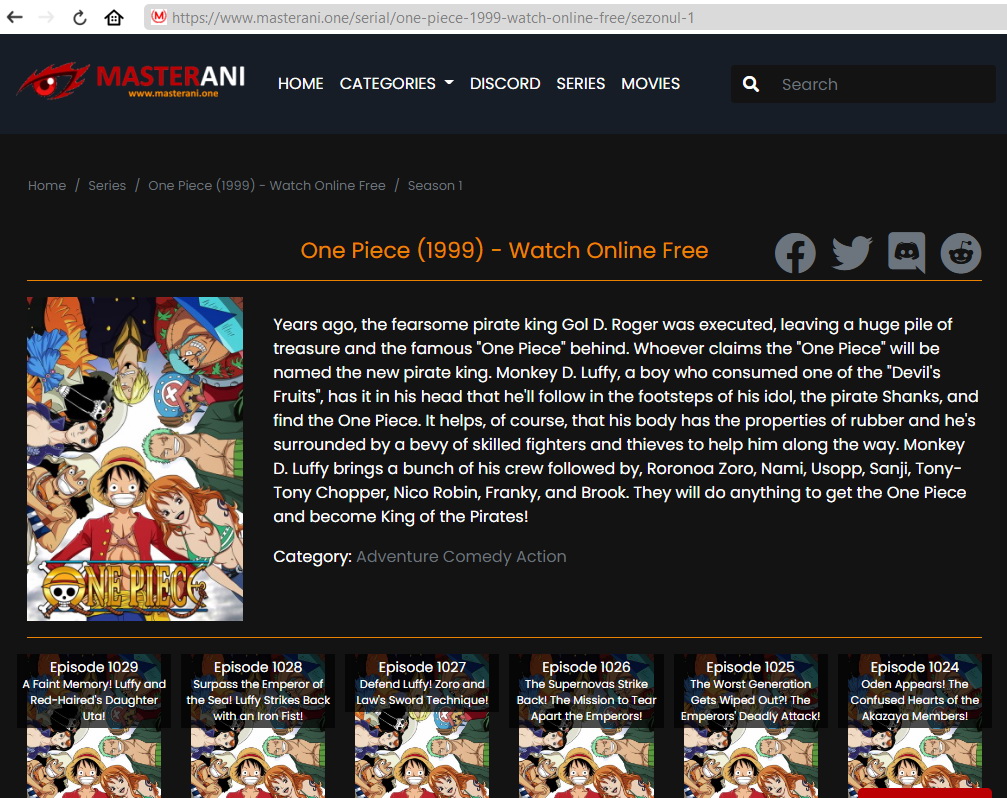Go to SERIES in navigation
1007x798 pixels.
click(x=581, y=83)
